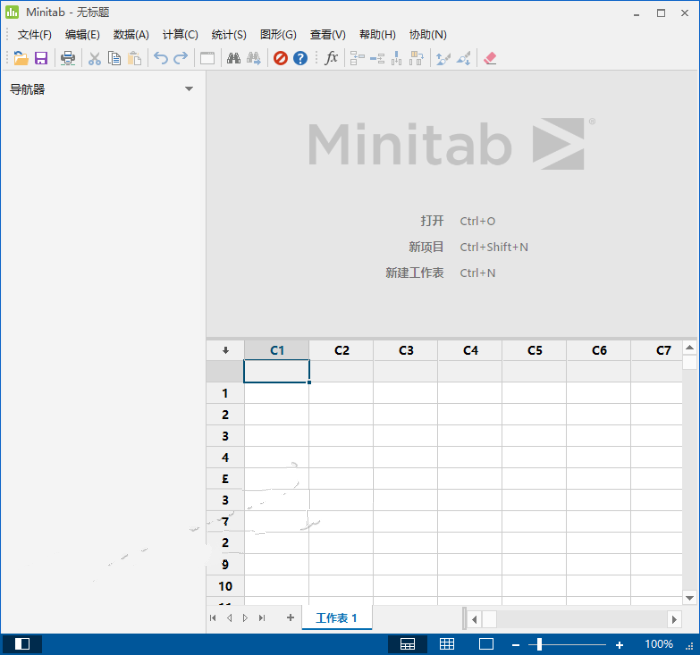This screenshot has width=700, height=655.
Task: Click the 100% zoom level text
Action: coord(658,644)
